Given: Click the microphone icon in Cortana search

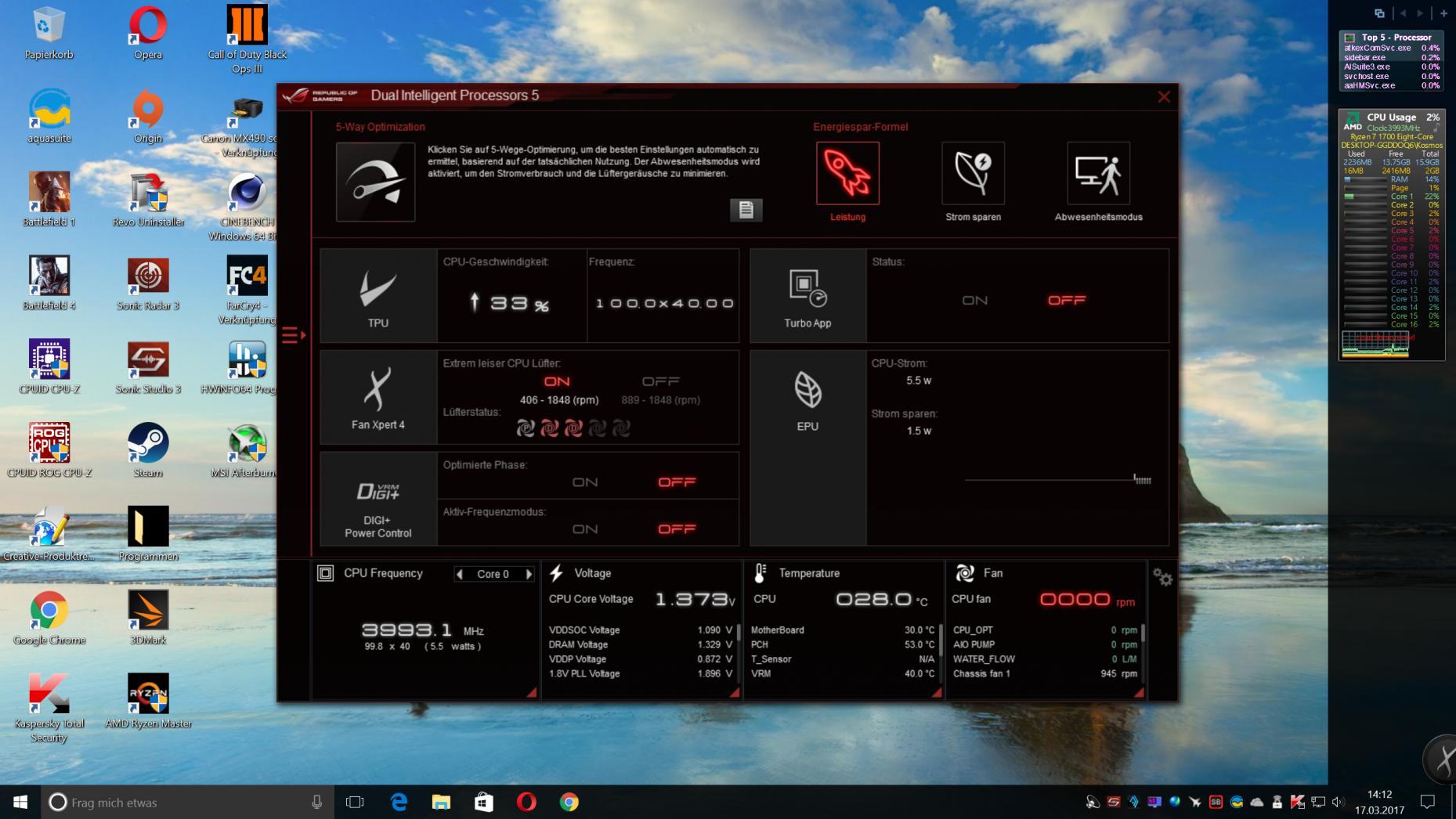Looking at the screenshot, I should coord(316,802).
